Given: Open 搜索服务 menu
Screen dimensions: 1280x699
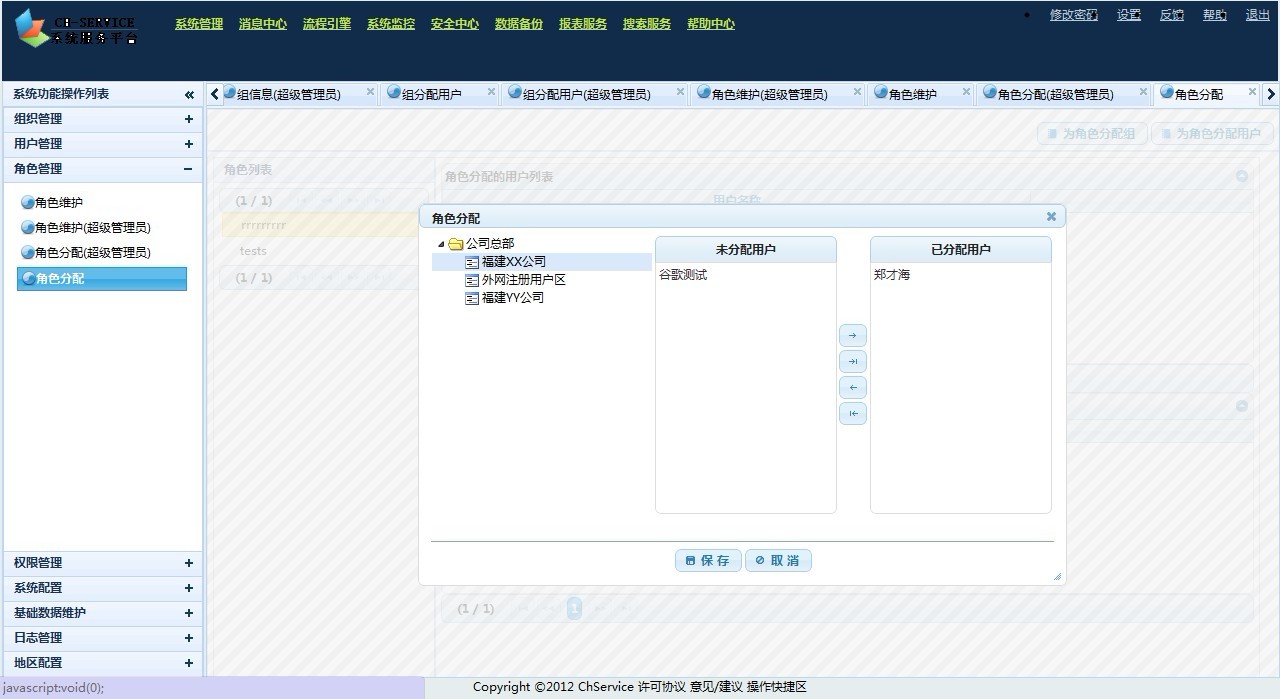Looking at the screenshot, I should click(x=647, y=24).
